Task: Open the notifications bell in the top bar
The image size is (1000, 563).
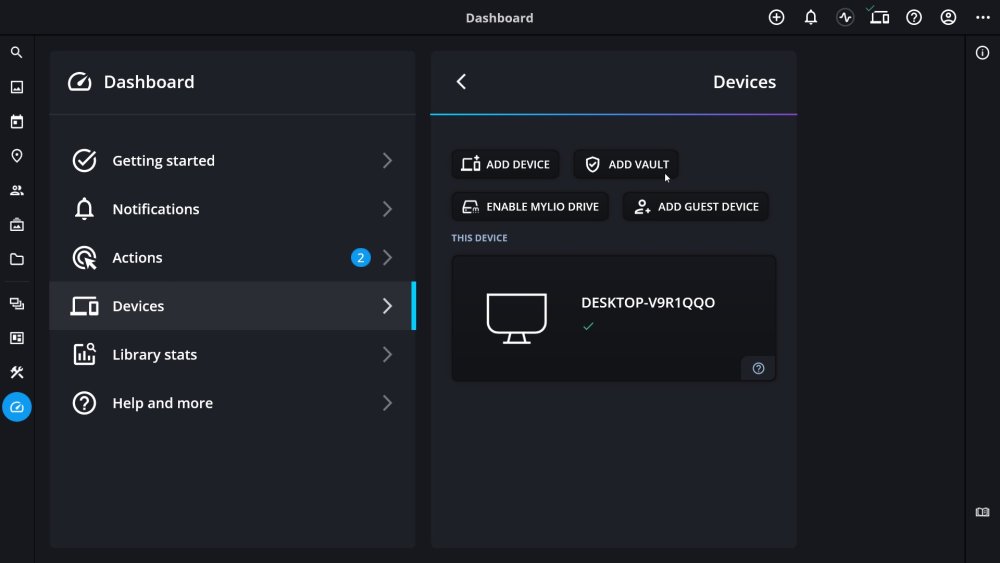Action: coord(811,18)
